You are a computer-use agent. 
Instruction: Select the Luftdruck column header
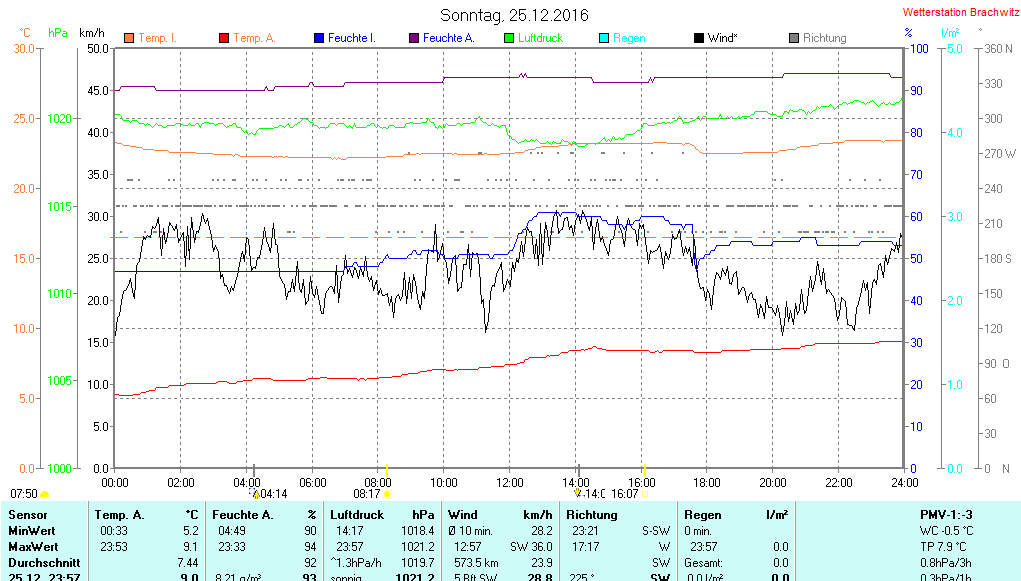click(358, 514)
